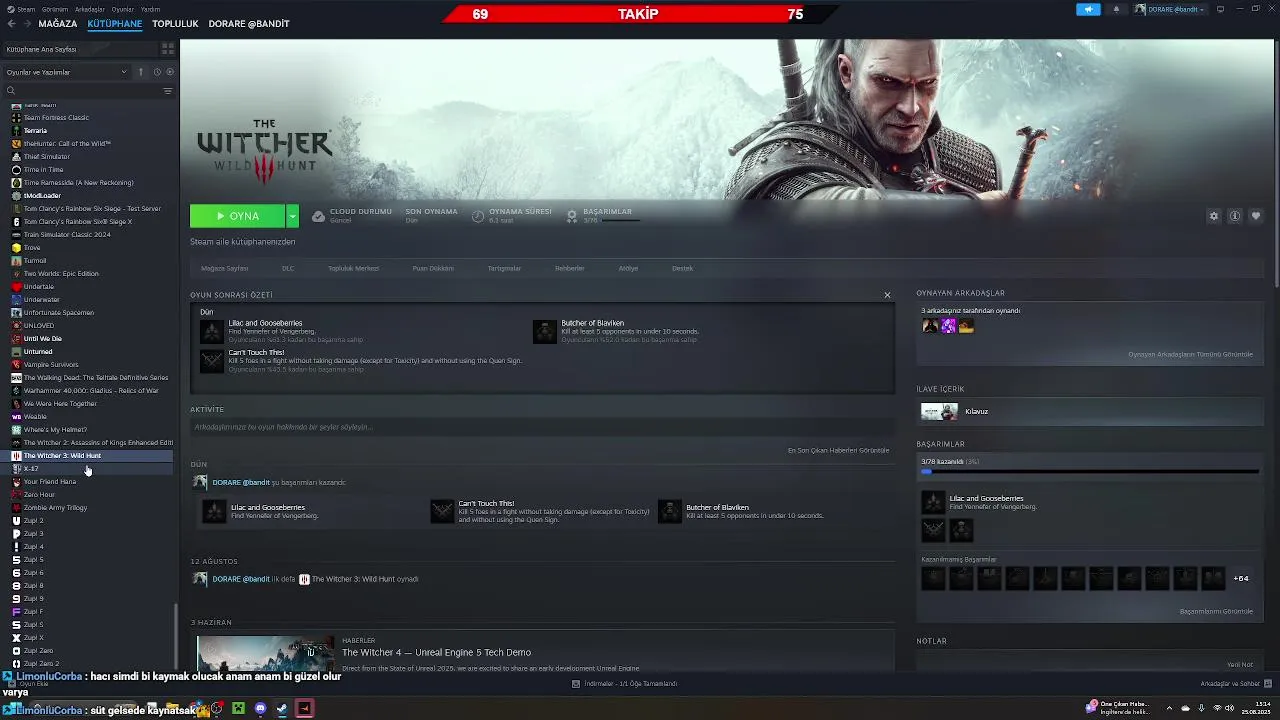
Task: Open the Kılavuz additional content item
Action: point(1088,411)
